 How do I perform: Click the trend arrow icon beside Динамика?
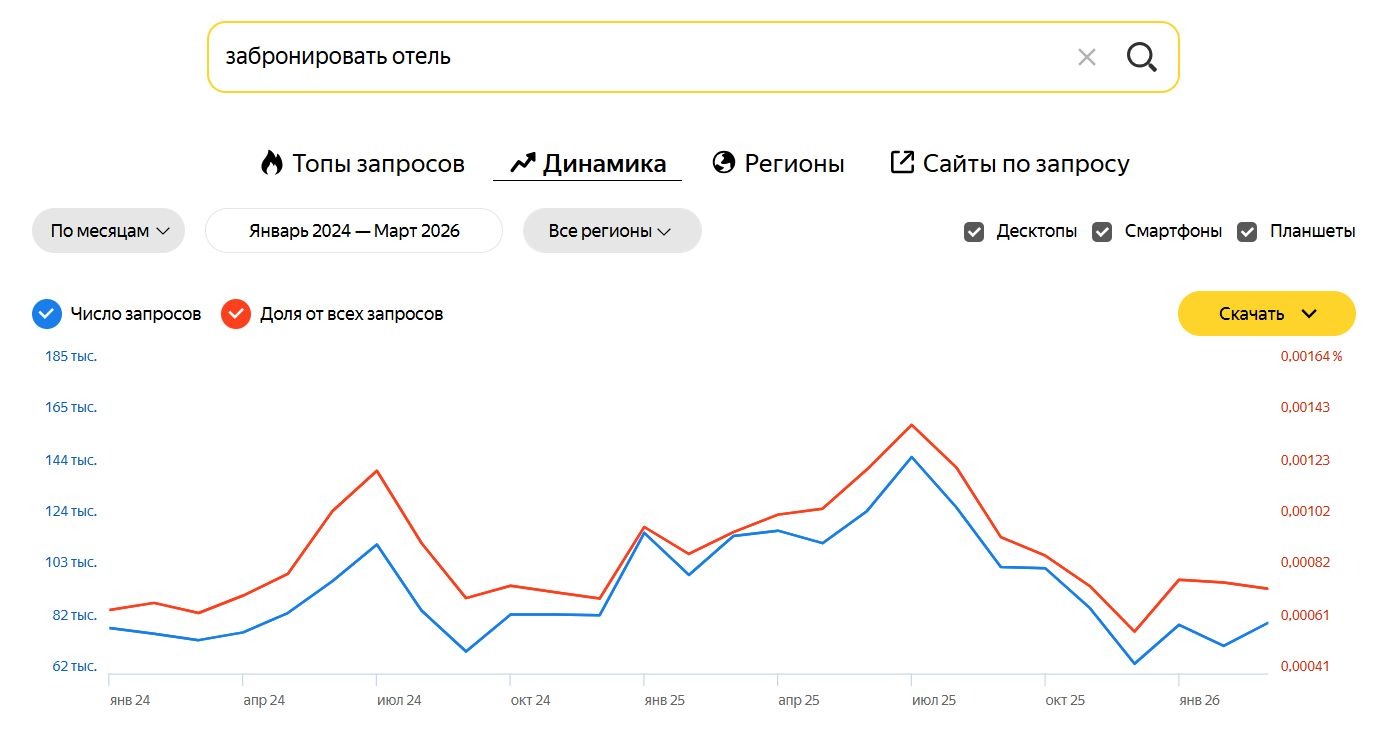coord(523,163)
